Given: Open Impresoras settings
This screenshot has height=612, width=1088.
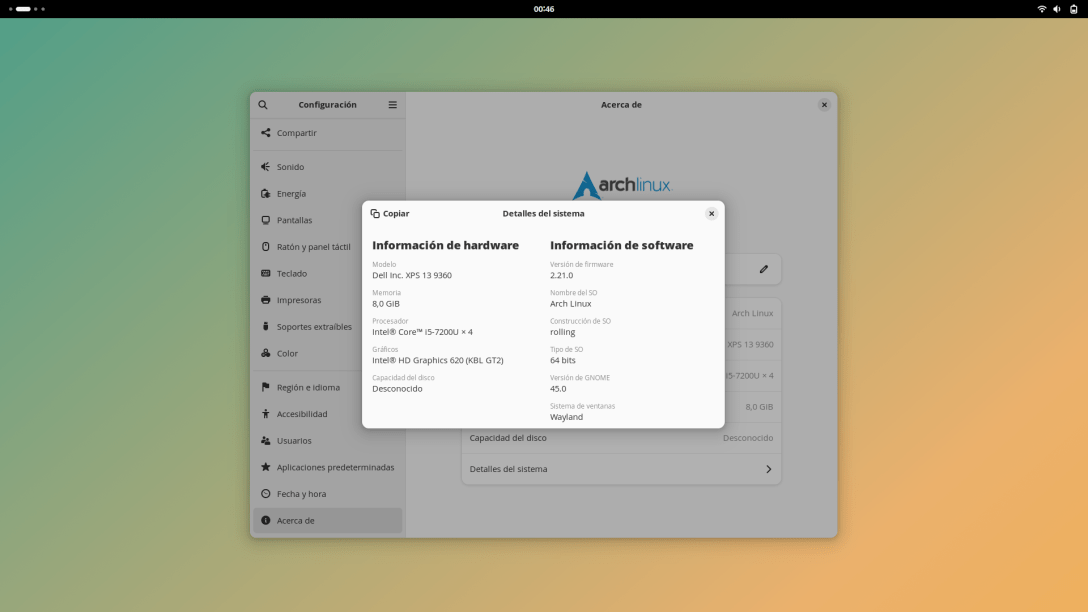Looking at the screenshot, I should pos(328,300).
